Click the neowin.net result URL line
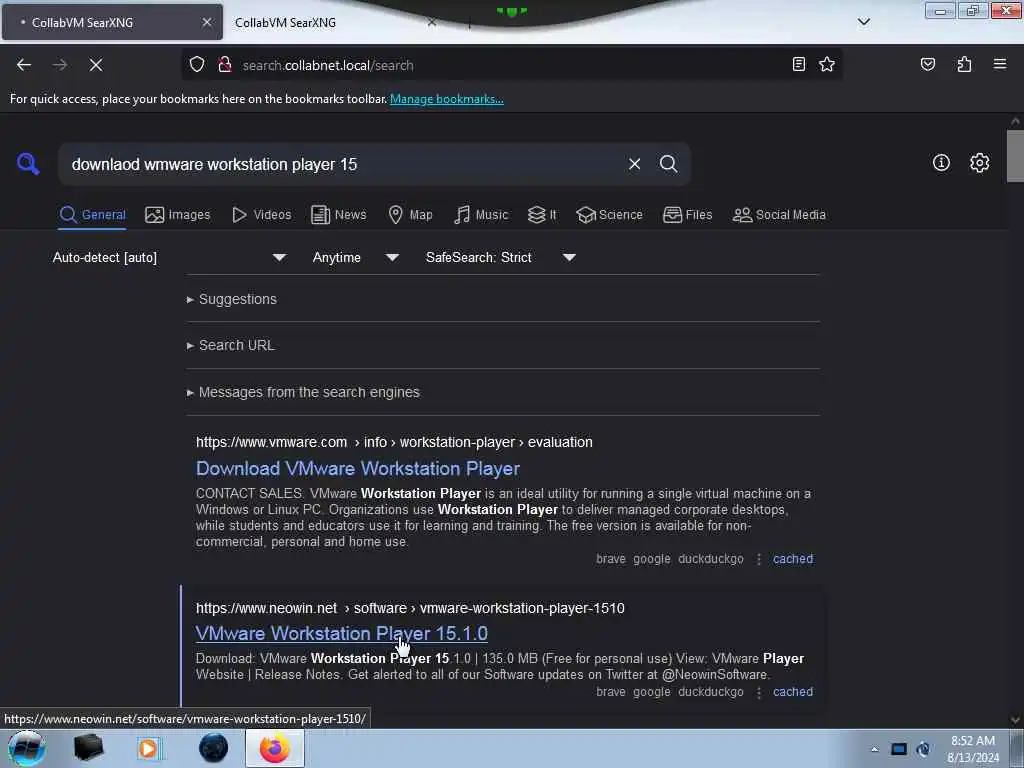 pos(410,608)
